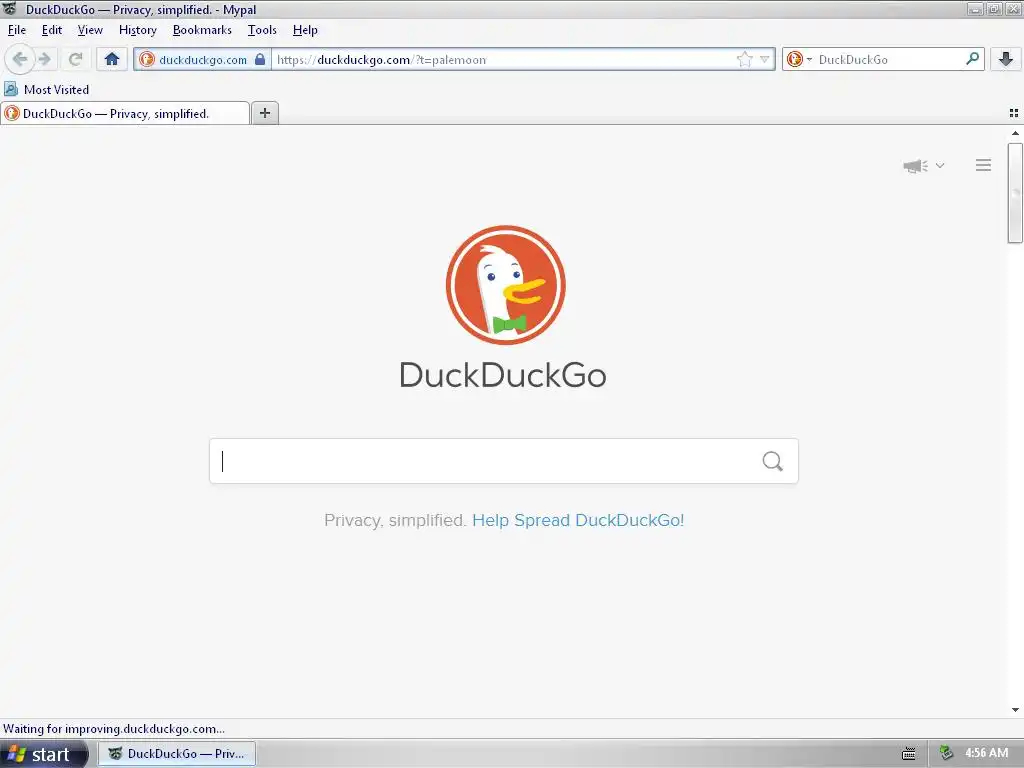Open the hamburger page menu
Screen dimensions: 1024x768
984,165
